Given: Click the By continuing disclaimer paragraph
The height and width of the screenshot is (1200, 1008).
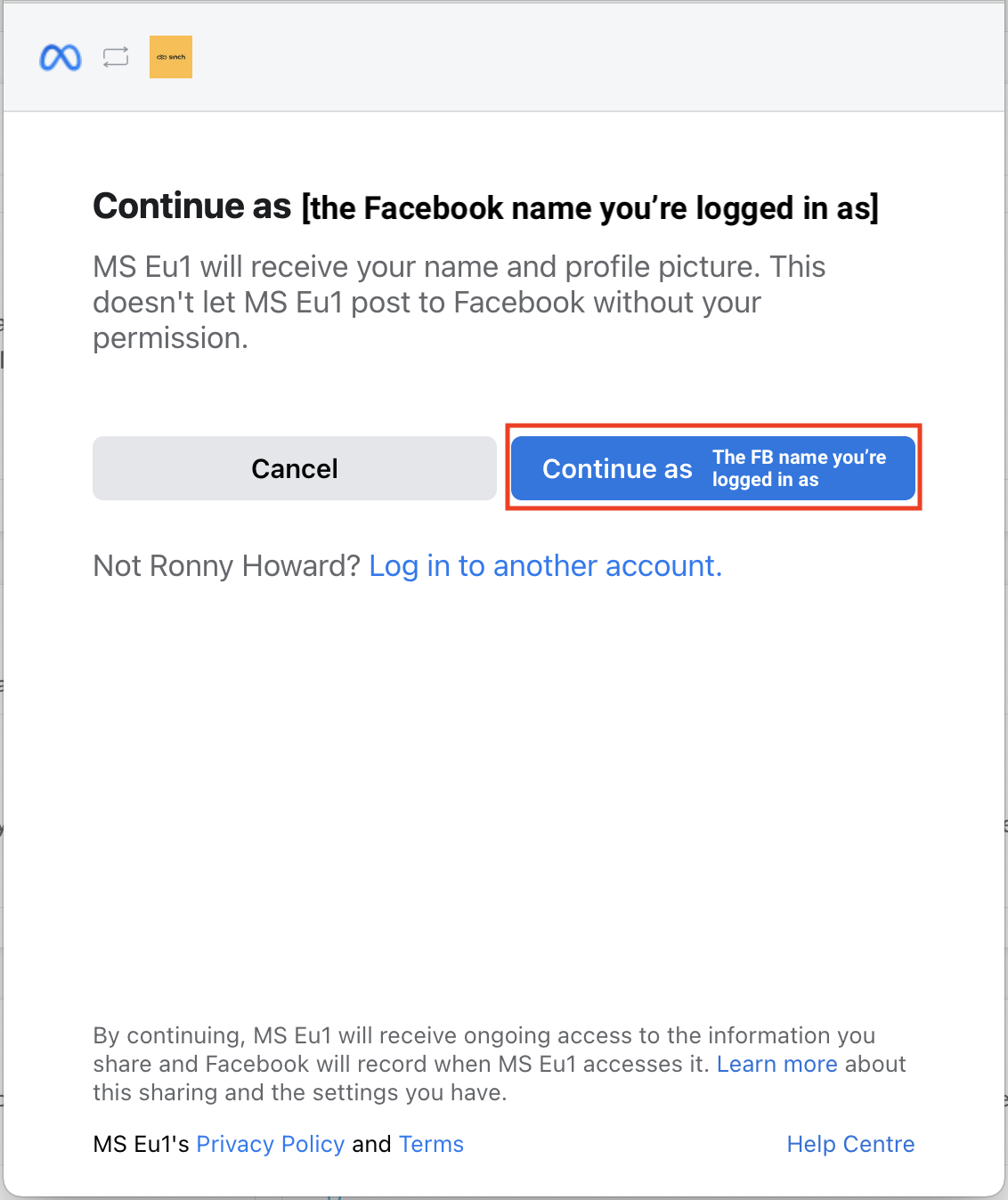Looking at the screenshot, I should [499, 1064].
